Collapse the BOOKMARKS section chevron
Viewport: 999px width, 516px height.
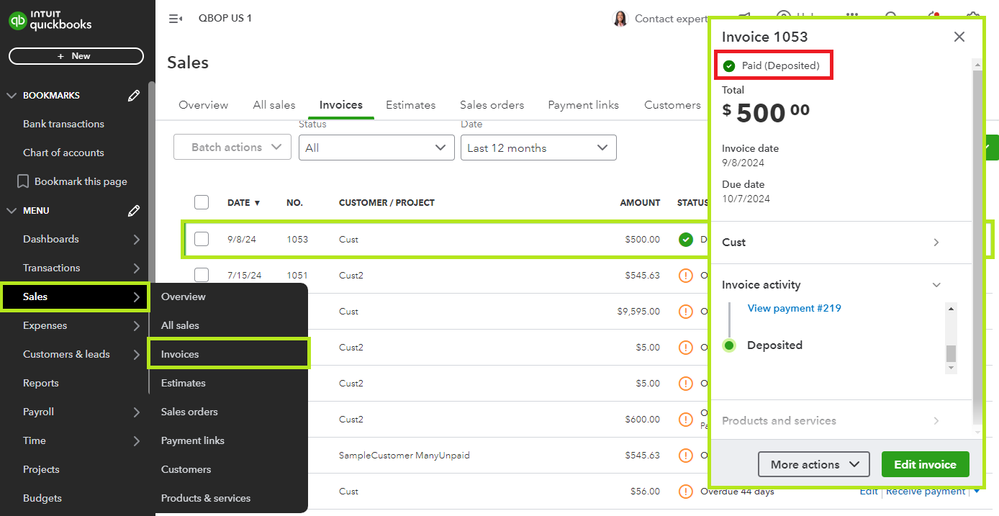click(x=11, y=96)
